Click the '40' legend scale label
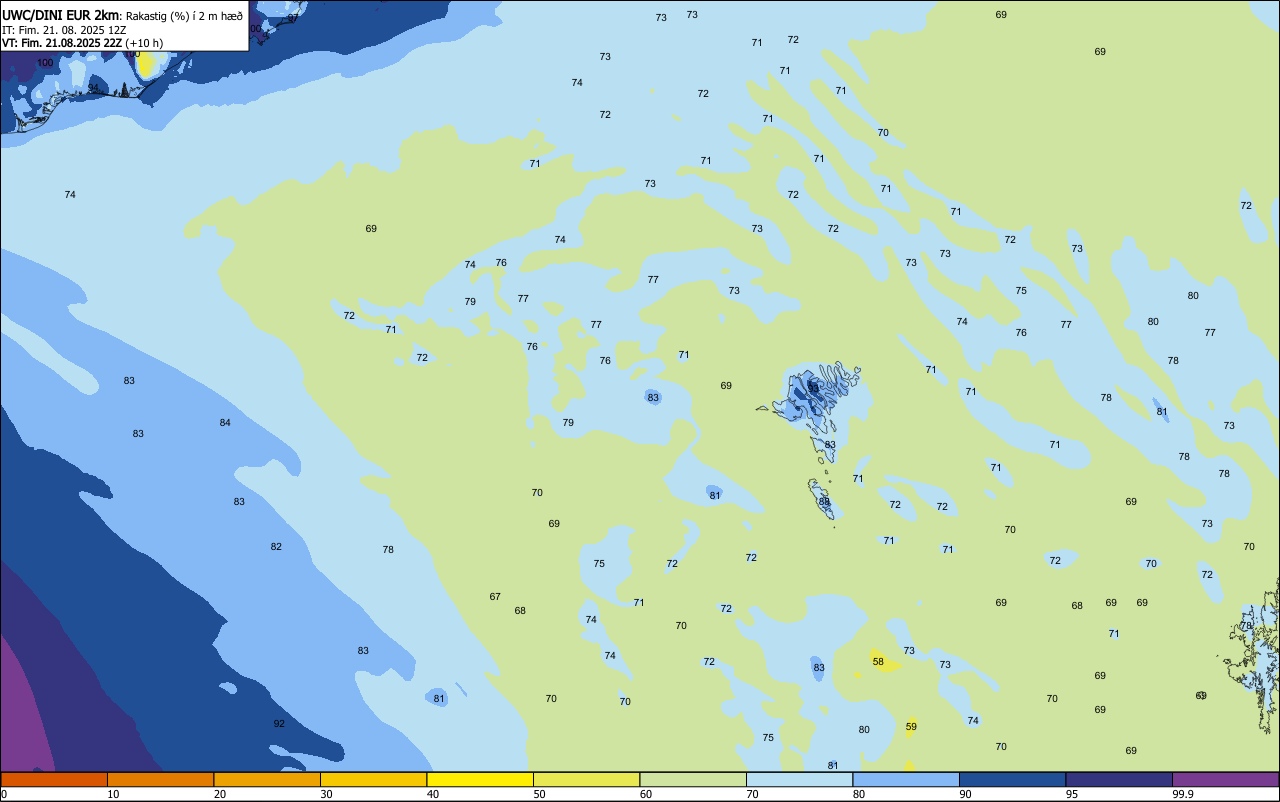 point(433,794)
